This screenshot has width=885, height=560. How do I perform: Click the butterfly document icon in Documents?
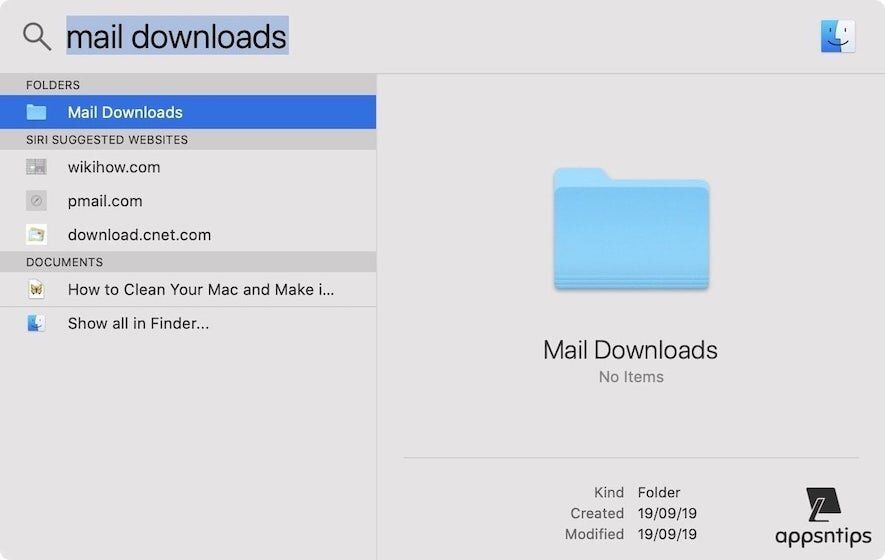(37, 289)
